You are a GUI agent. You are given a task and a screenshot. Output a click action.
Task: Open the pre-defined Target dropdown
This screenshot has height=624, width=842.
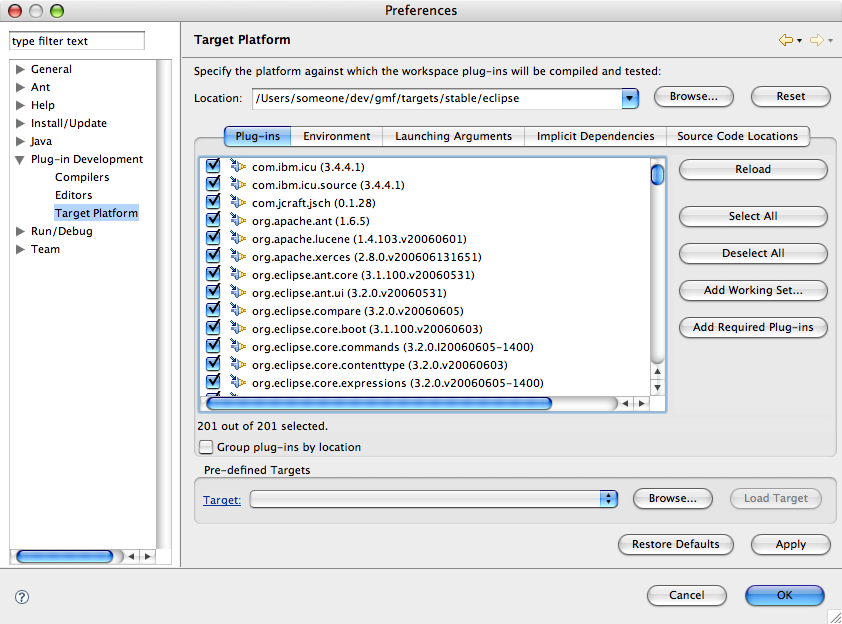coord(608,499)
